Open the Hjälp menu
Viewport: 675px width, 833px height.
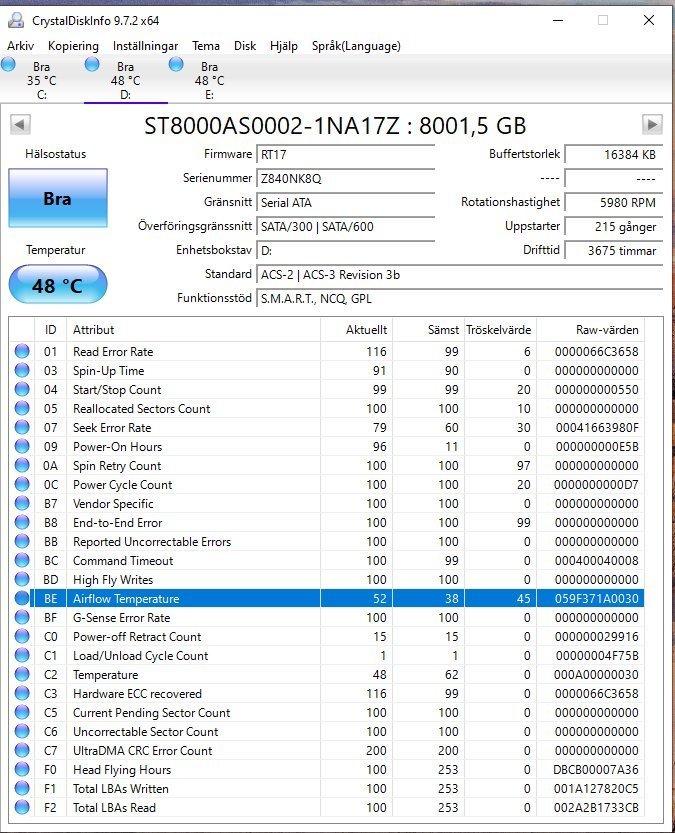point(284,46)
